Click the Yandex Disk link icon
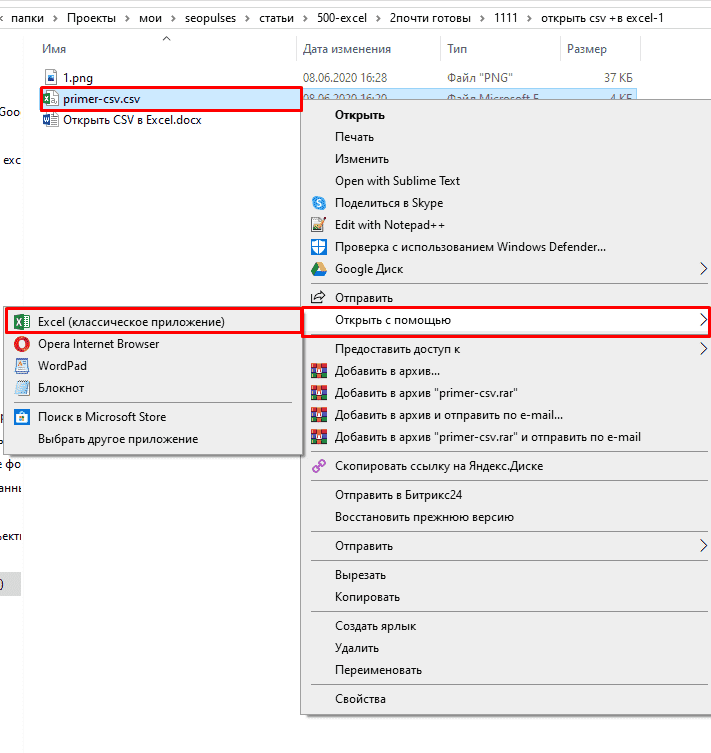The image size is (711, 753). [319, 466]
